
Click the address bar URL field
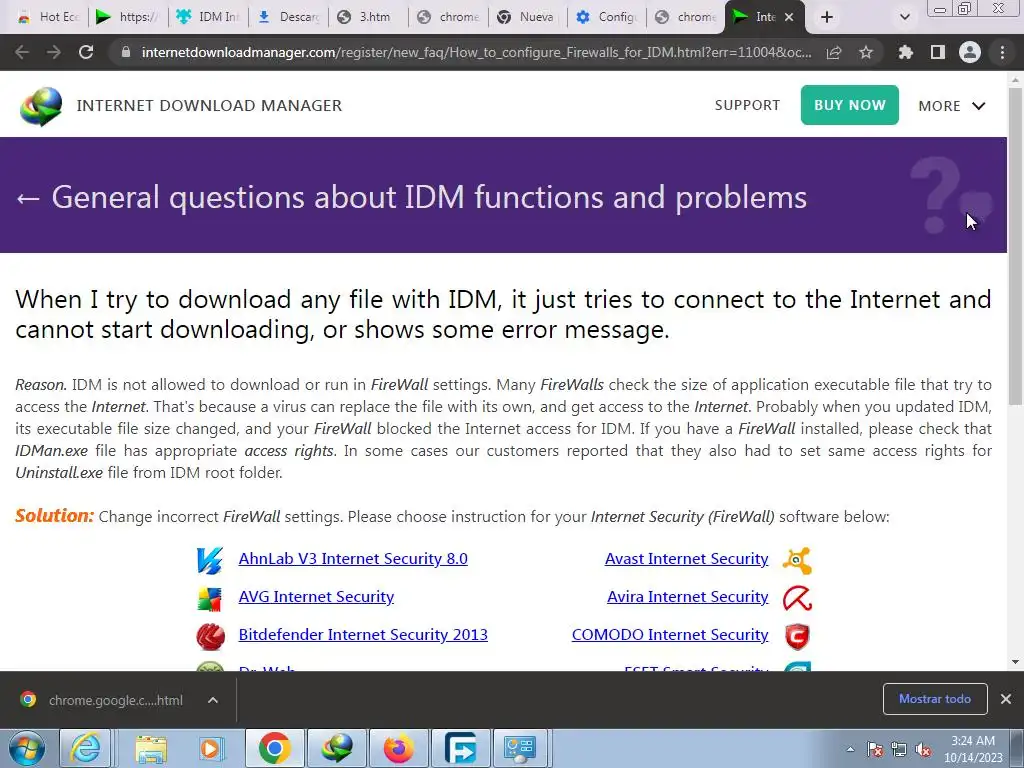476,52
